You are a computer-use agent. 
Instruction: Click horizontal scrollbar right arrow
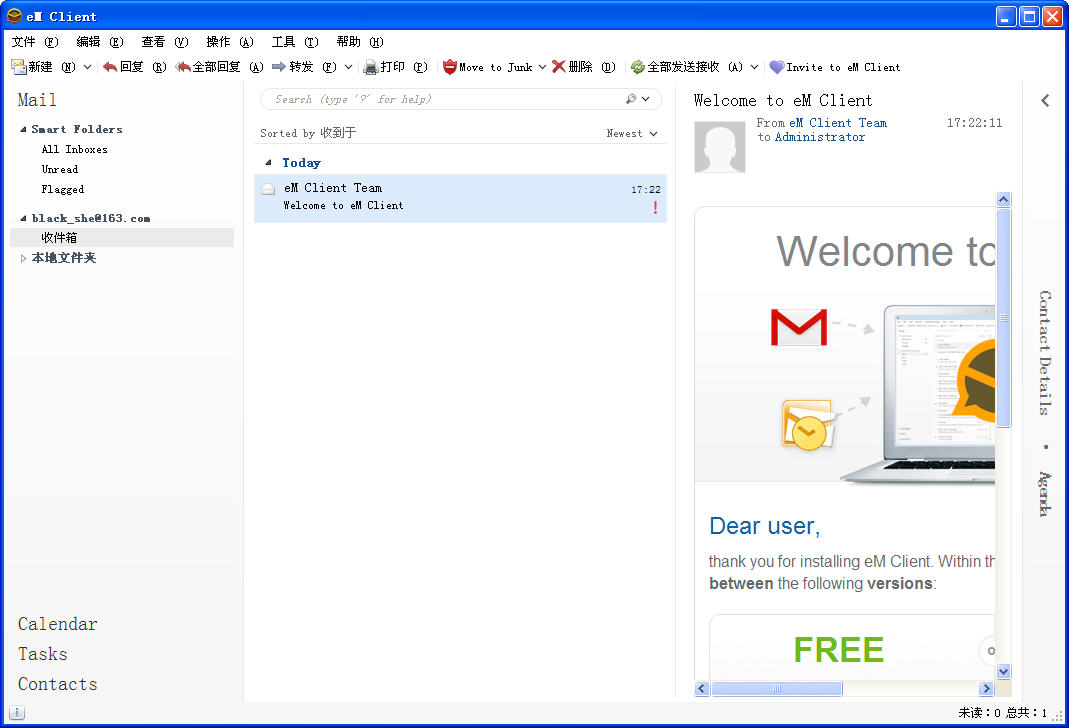point(987,688)
